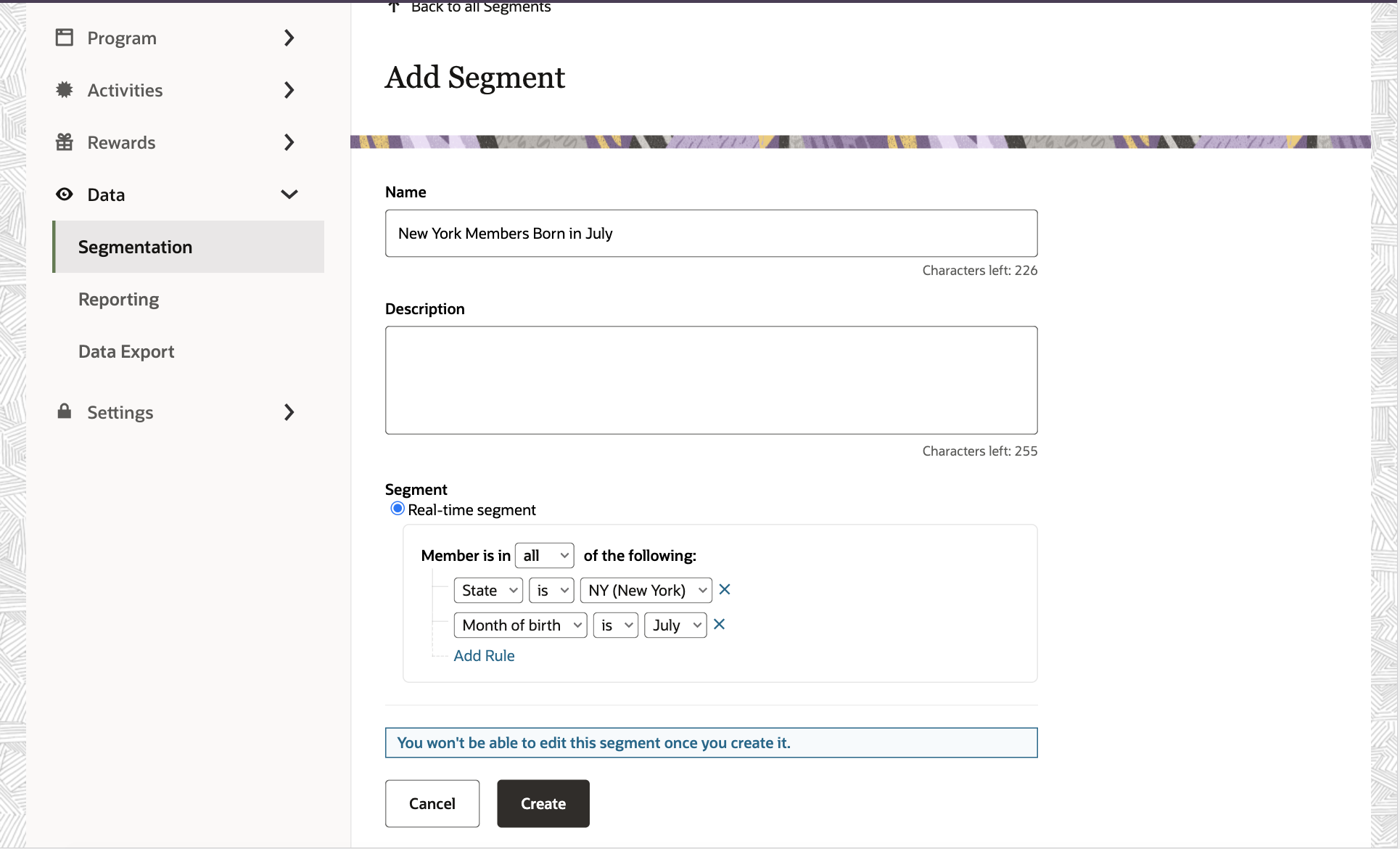Open the Month of birth dropdown

(x=519, y=625)
